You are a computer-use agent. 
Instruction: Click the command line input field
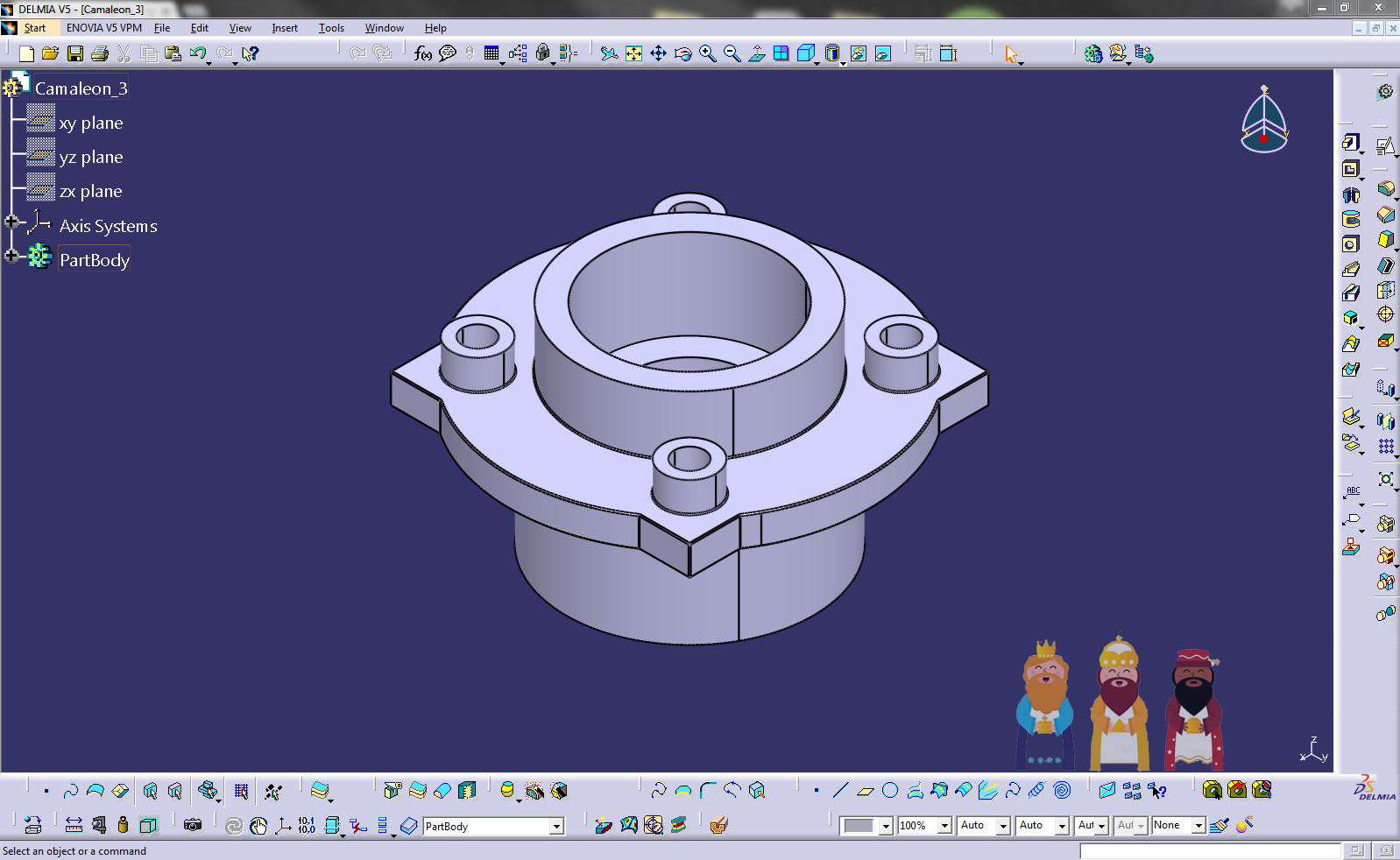click(x=1210, y=850)
